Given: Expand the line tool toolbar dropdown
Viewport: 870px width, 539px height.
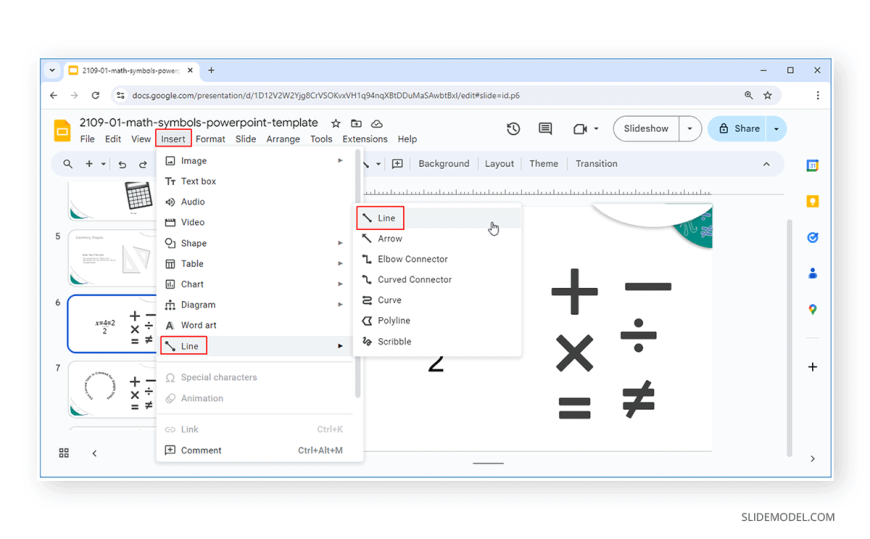Looking at the screenshot, I should click(x=378, y=164).
